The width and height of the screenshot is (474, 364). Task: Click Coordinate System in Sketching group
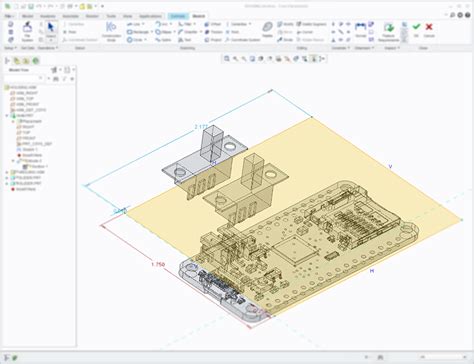pos(243,40)
